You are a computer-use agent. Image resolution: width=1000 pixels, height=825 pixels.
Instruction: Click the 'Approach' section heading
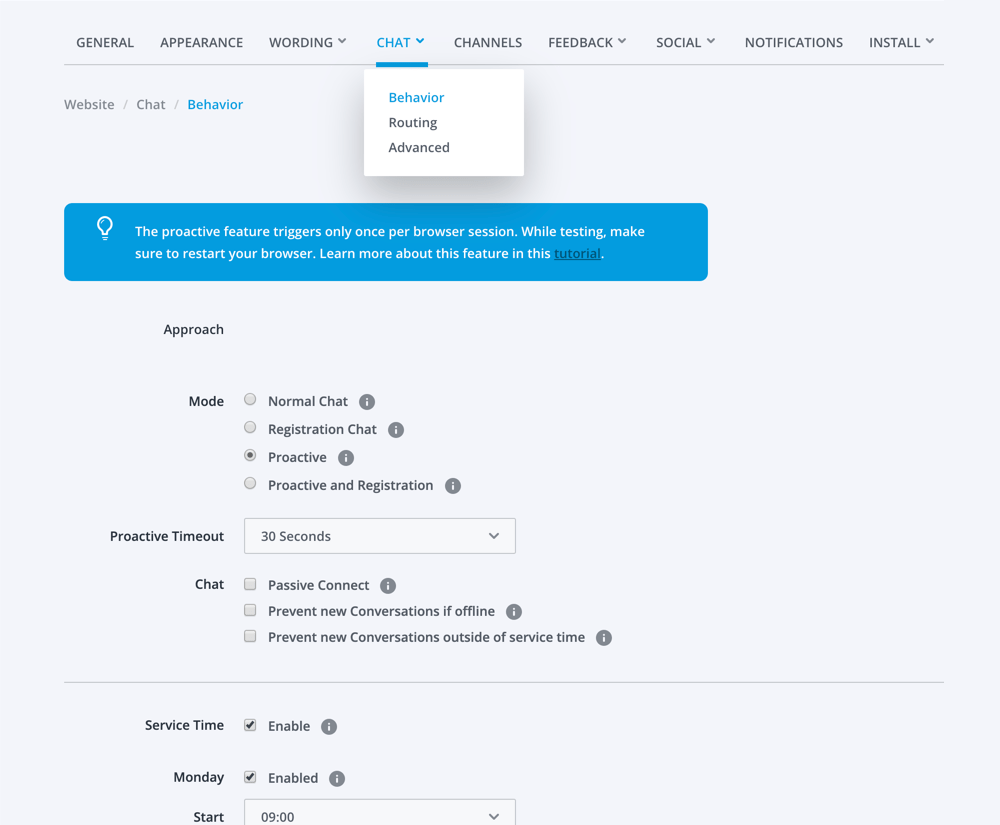click(x=193, y=330)
